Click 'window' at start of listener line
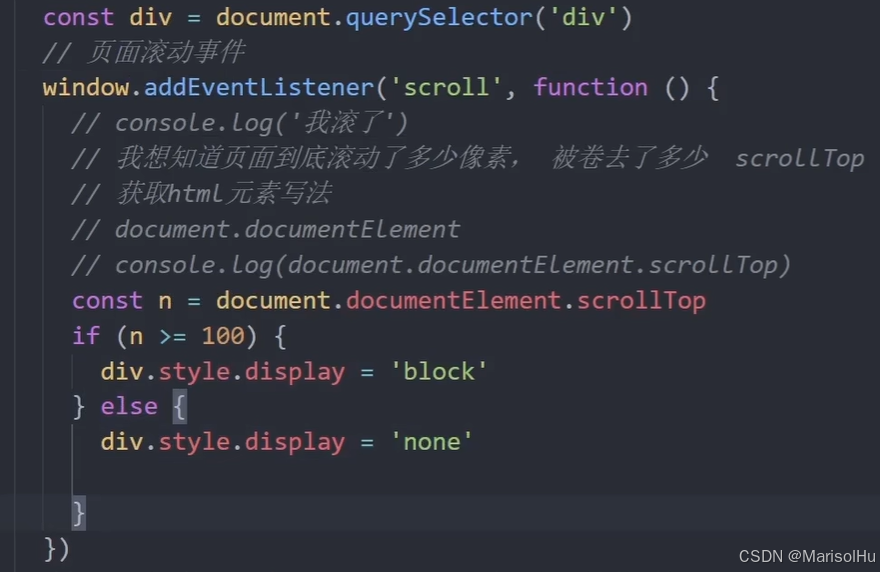This screenshot has width=880, height=572. coord(86,87)
